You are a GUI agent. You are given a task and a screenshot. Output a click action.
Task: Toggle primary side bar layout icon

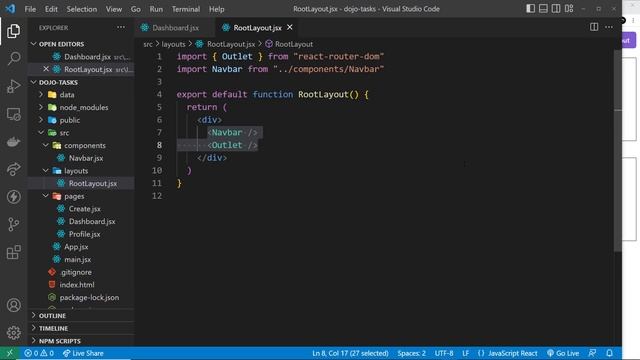(530, 9)
